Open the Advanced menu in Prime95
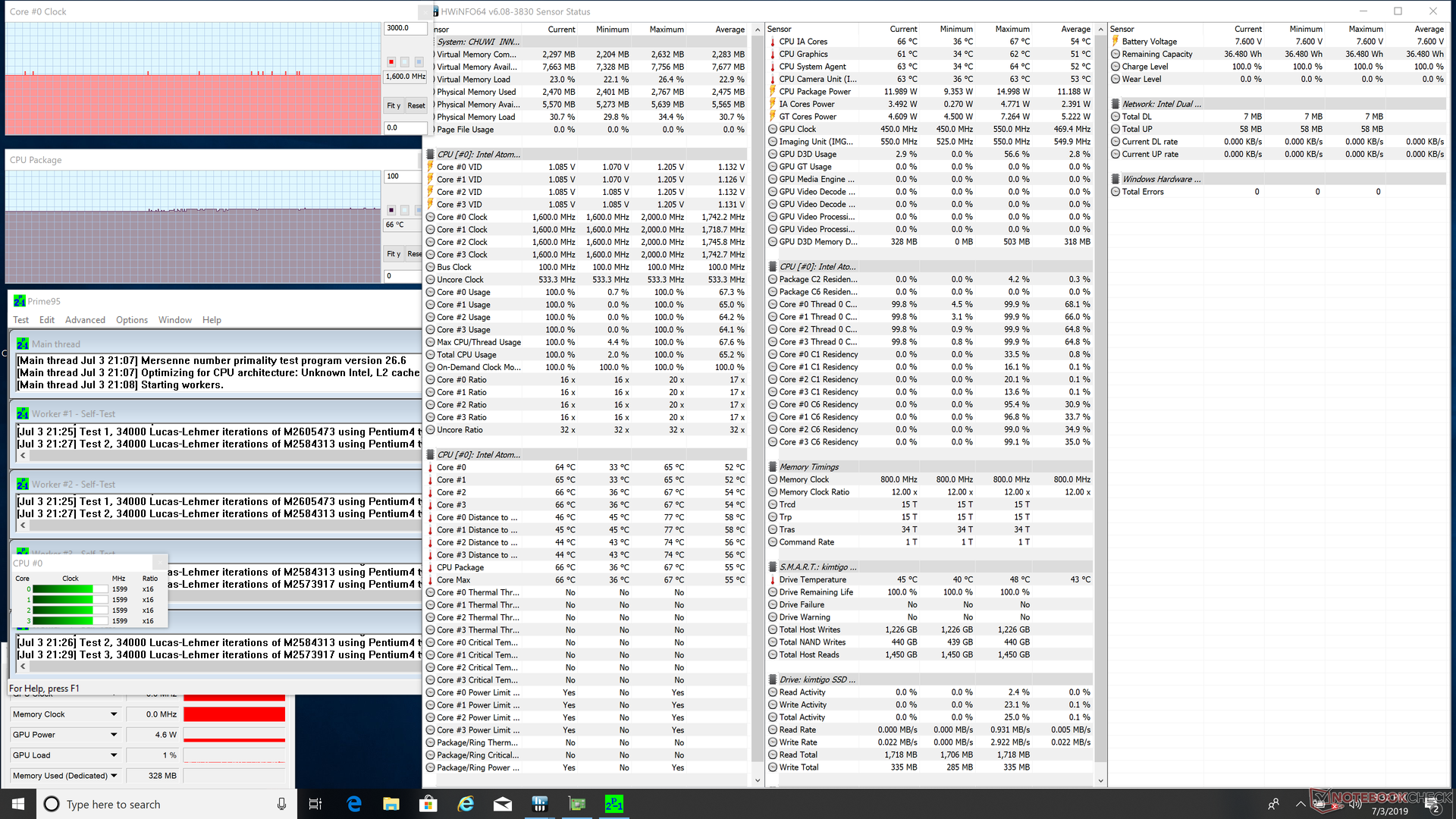The height and width of the screenshot is (819, 1456). [85, 320]
